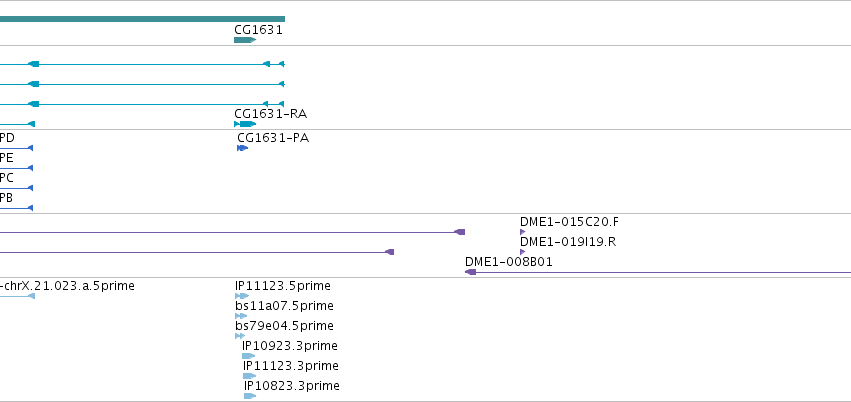Click the IP10923.3prime EST glyph
Viewport: 851px width, 402px height.
[249, 356]
